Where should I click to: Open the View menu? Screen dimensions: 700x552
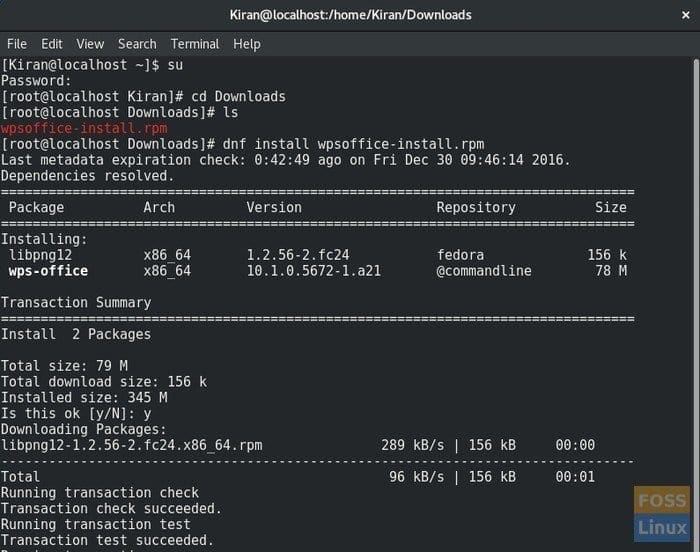[x=90, y=44]
